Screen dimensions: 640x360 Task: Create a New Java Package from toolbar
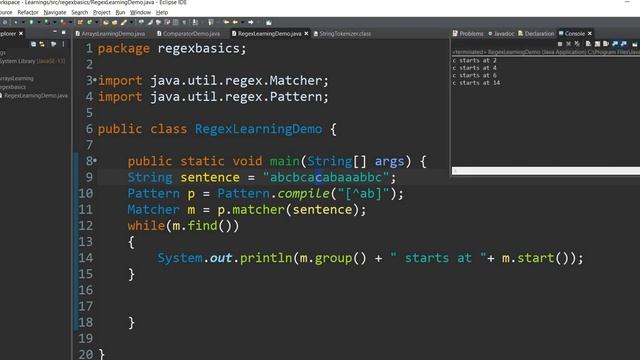tap(80, 22)
